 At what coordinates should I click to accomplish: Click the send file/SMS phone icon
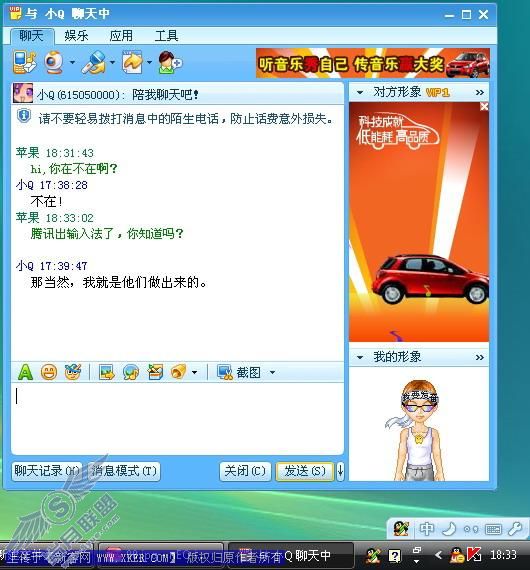point(25,62)
